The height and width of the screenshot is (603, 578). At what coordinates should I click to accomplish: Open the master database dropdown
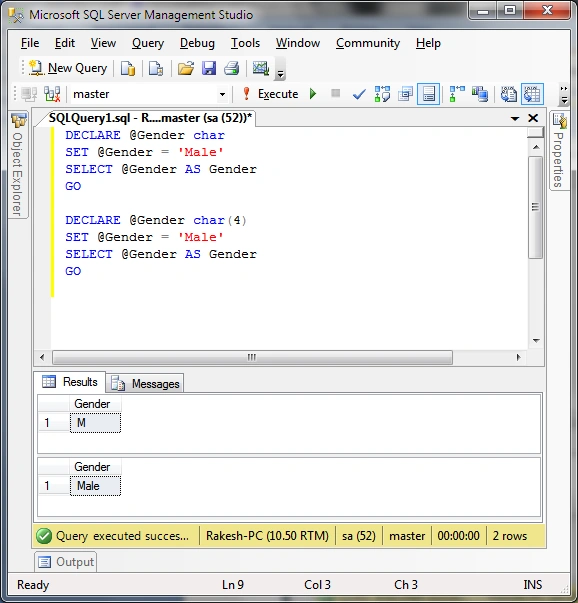(x=222, y=94)
